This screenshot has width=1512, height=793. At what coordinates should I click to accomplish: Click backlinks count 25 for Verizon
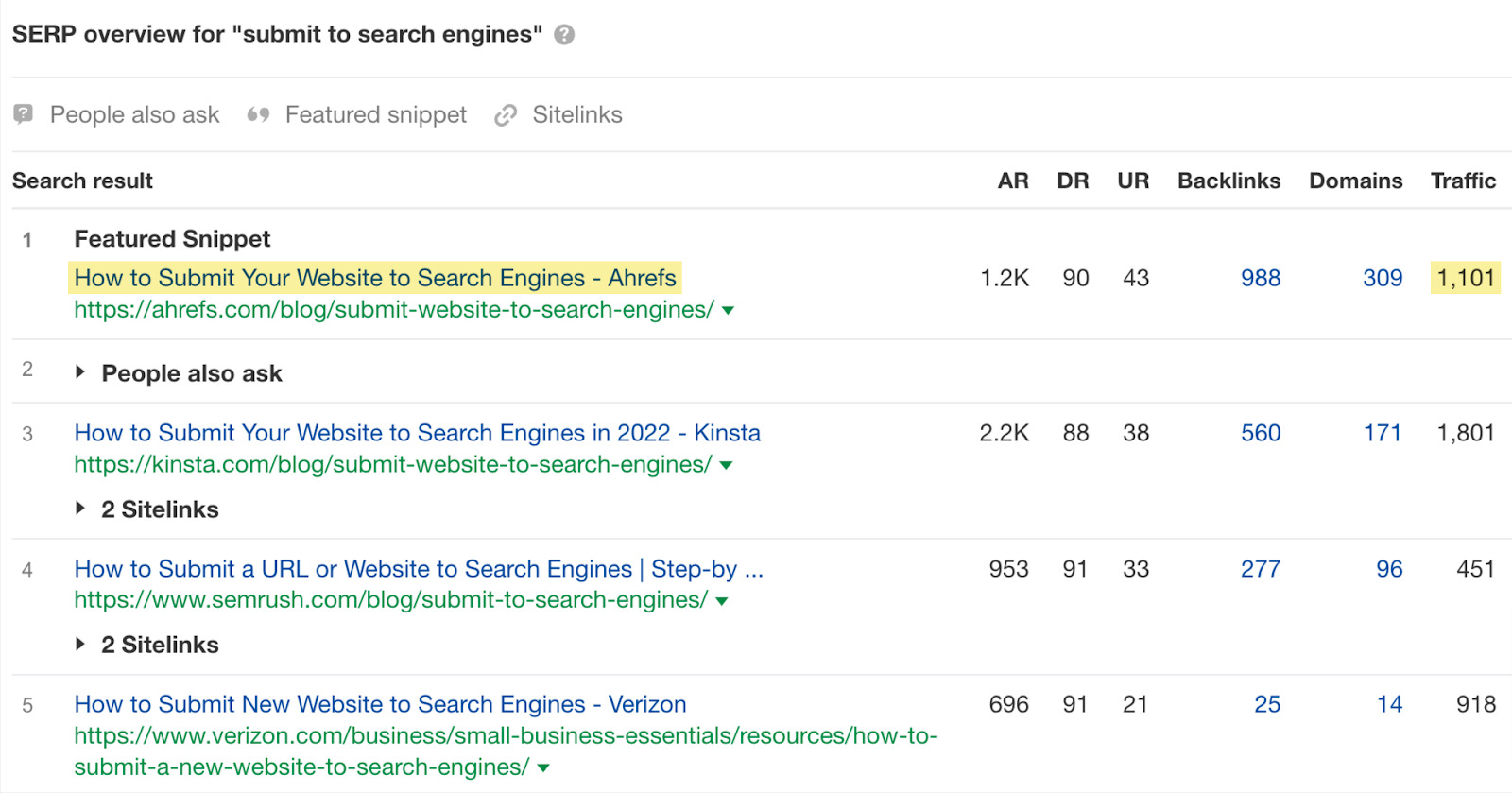[x=1267, y=704]
